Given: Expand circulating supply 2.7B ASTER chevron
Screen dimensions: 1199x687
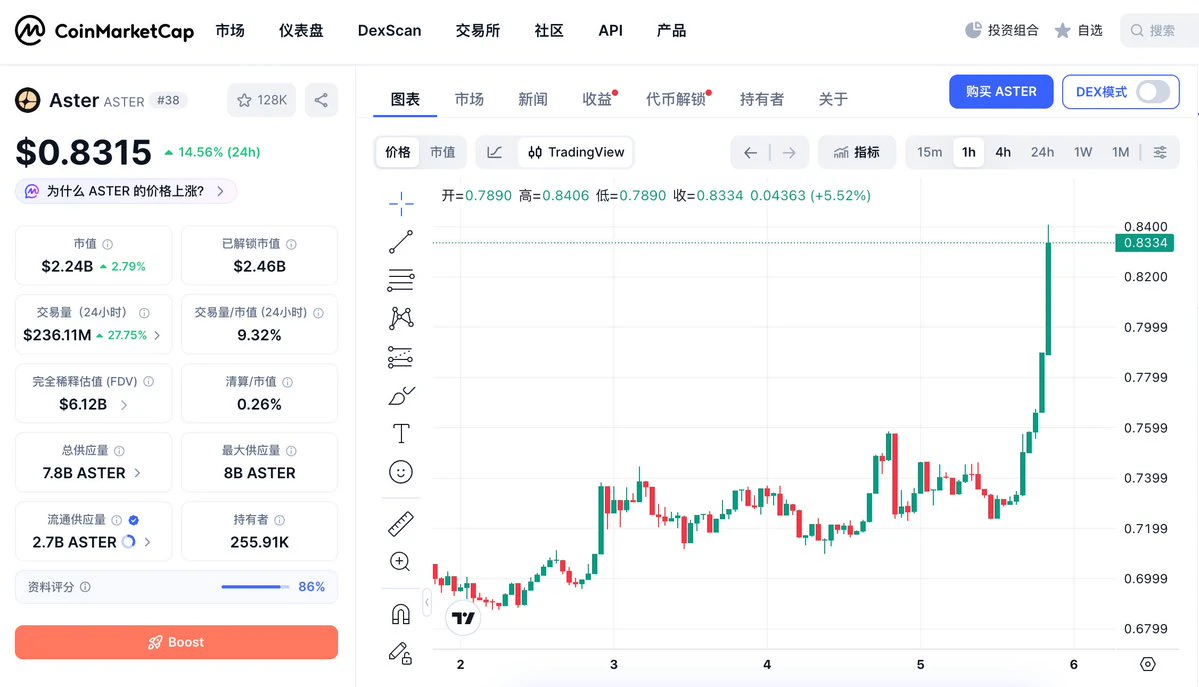Looking at the screenshot, I should click(x=148, y=542).
